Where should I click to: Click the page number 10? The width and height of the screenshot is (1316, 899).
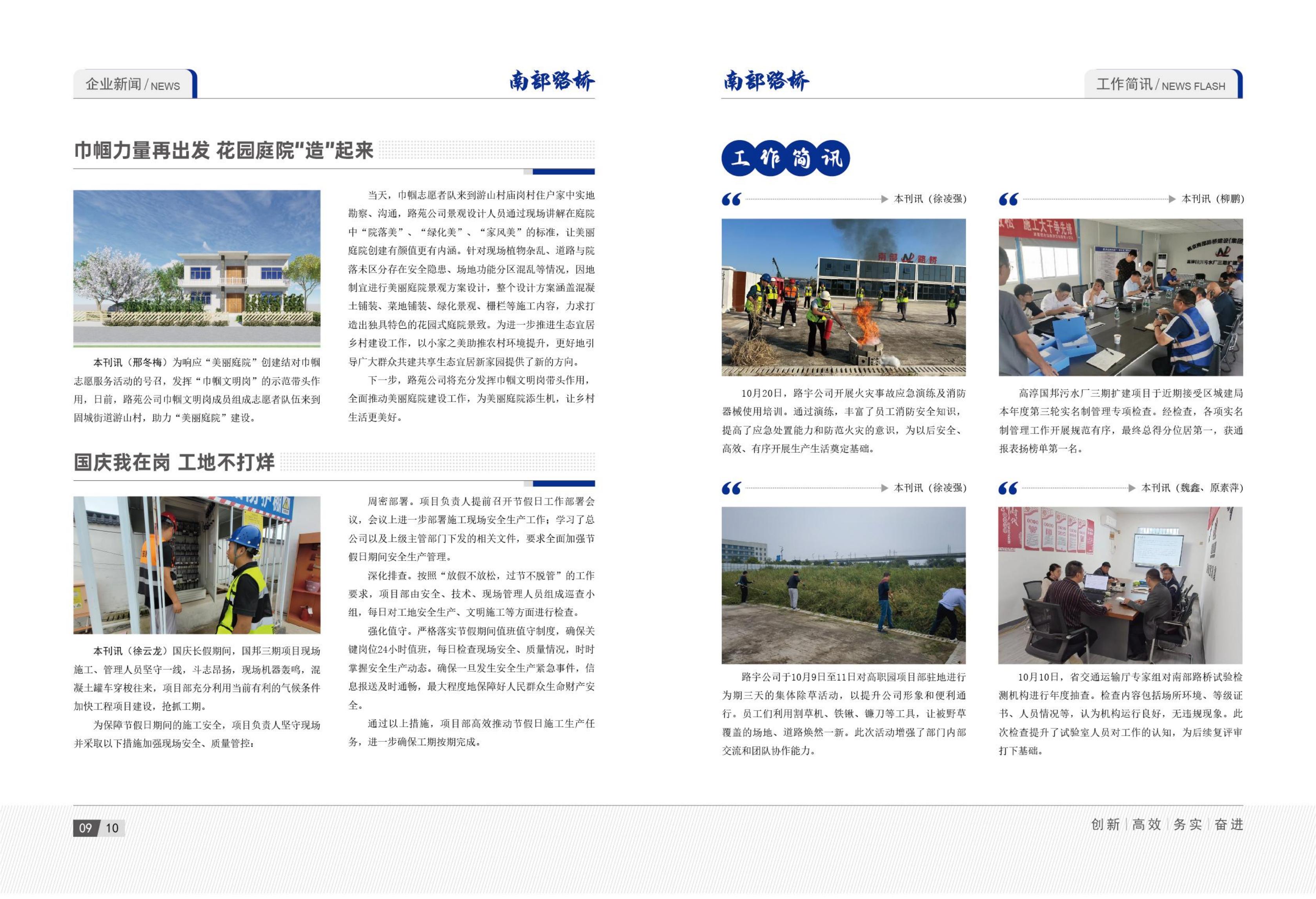[x=112, y=828]
